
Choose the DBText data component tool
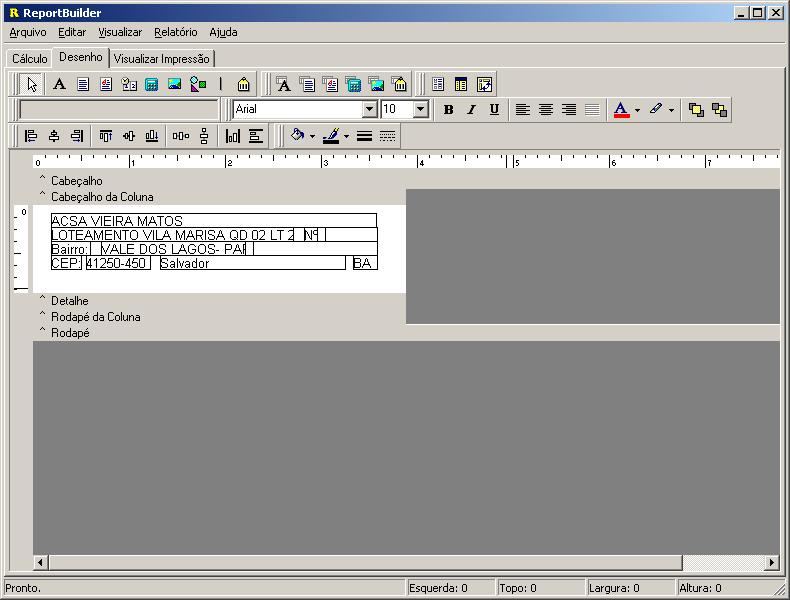point(284,84)
